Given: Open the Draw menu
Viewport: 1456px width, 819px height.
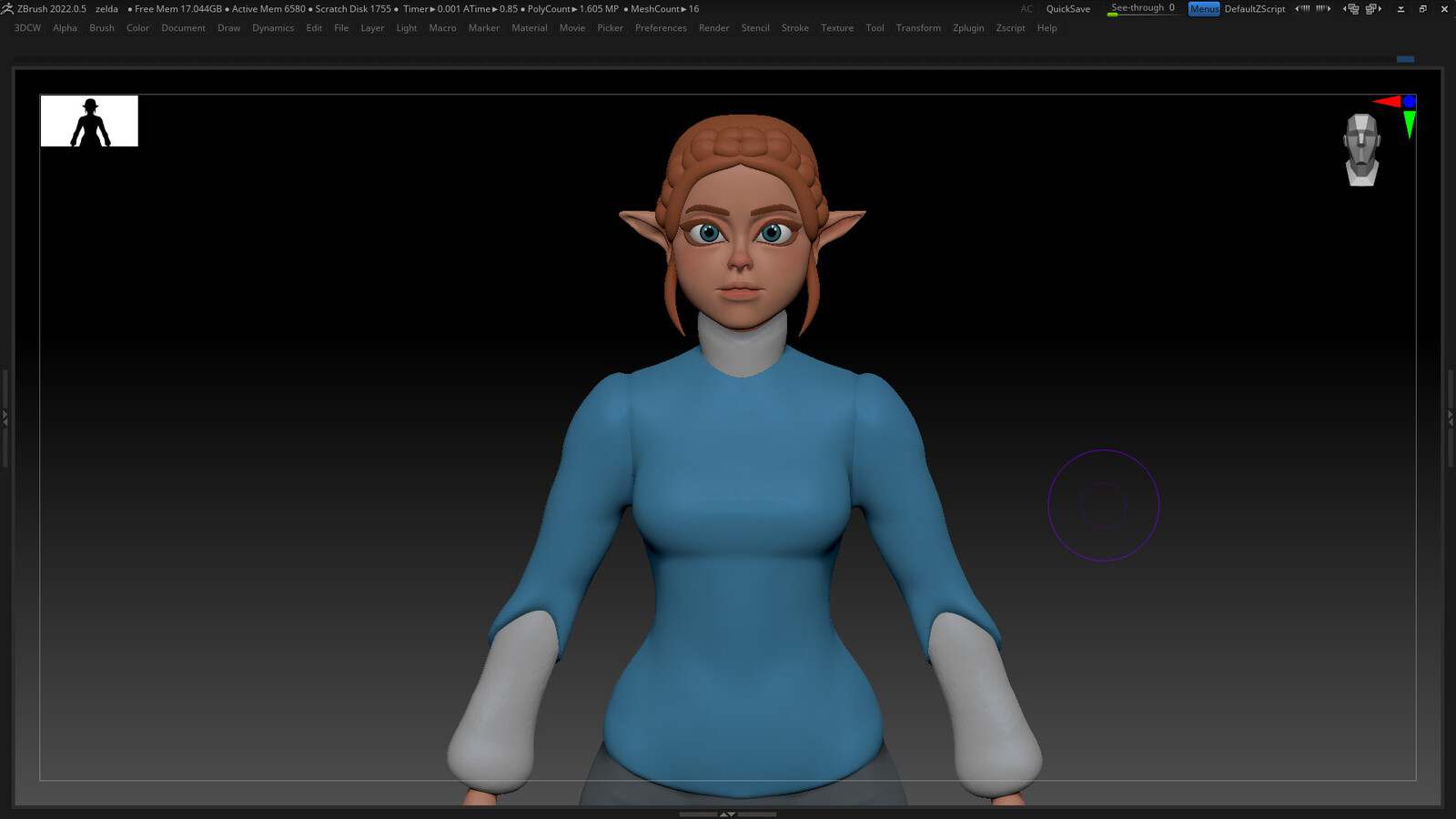Looking at the screenshot, I should (x=228, y=28).
